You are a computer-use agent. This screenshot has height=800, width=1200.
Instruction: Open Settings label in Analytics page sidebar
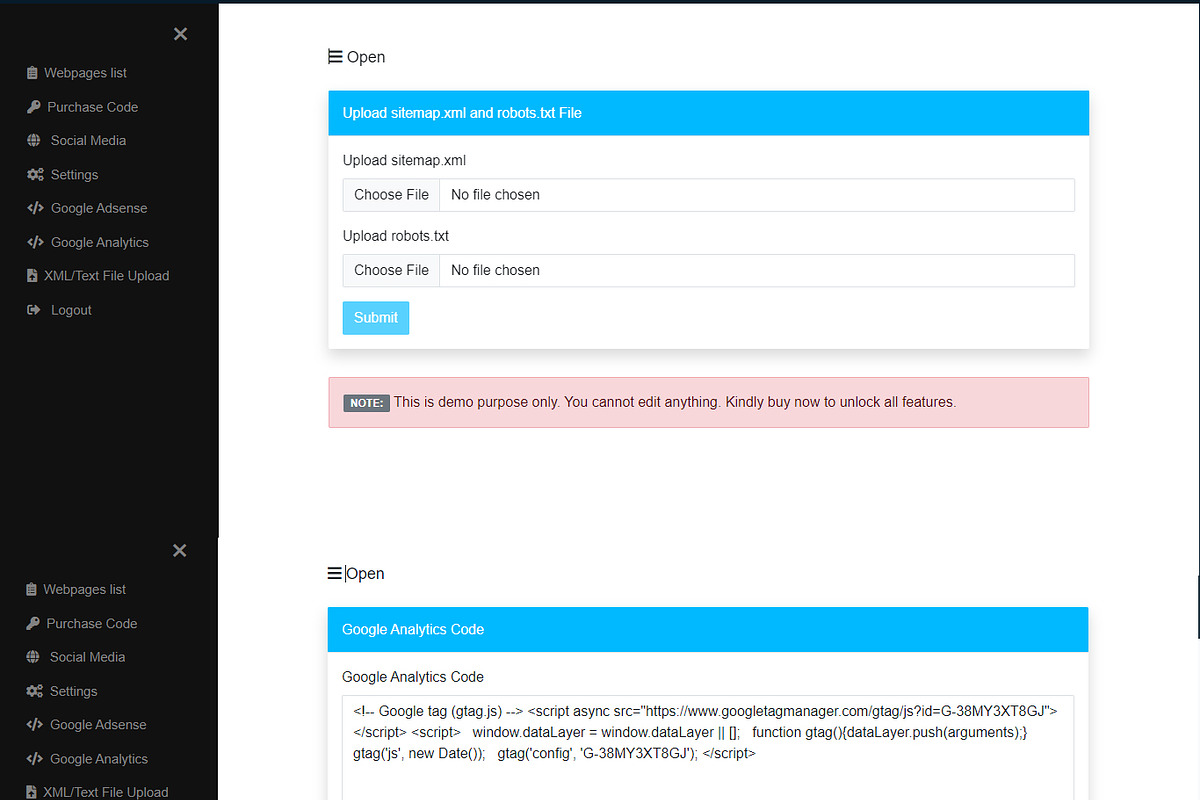[x=73, y=691]
